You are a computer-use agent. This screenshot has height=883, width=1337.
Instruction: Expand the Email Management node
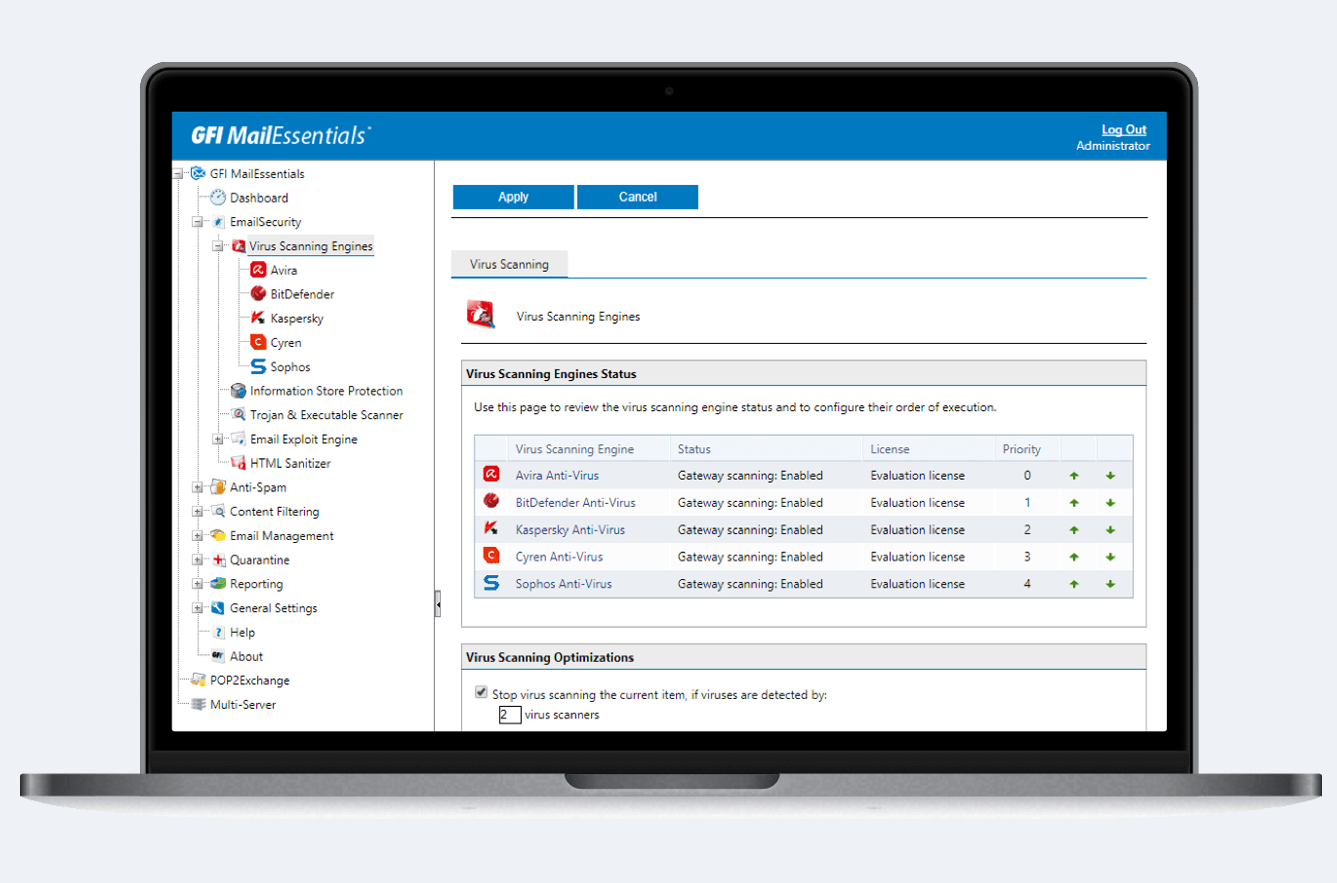pyautogui.click(x=199, y=535)
